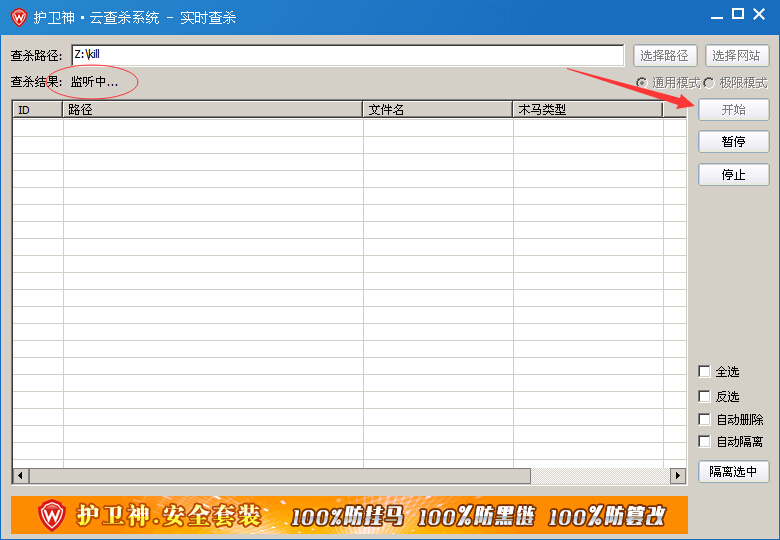Image resolution: width=780 pixels, height=540 pixels.
Task: Close the 云查杀系统 window
Action: click(x=759, y=14)
